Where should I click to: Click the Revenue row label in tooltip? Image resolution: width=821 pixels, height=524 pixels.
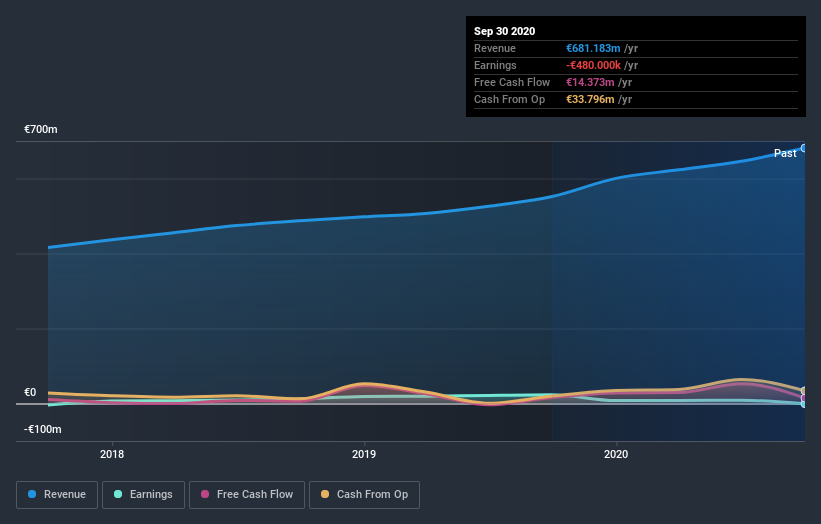click(495, 48)
